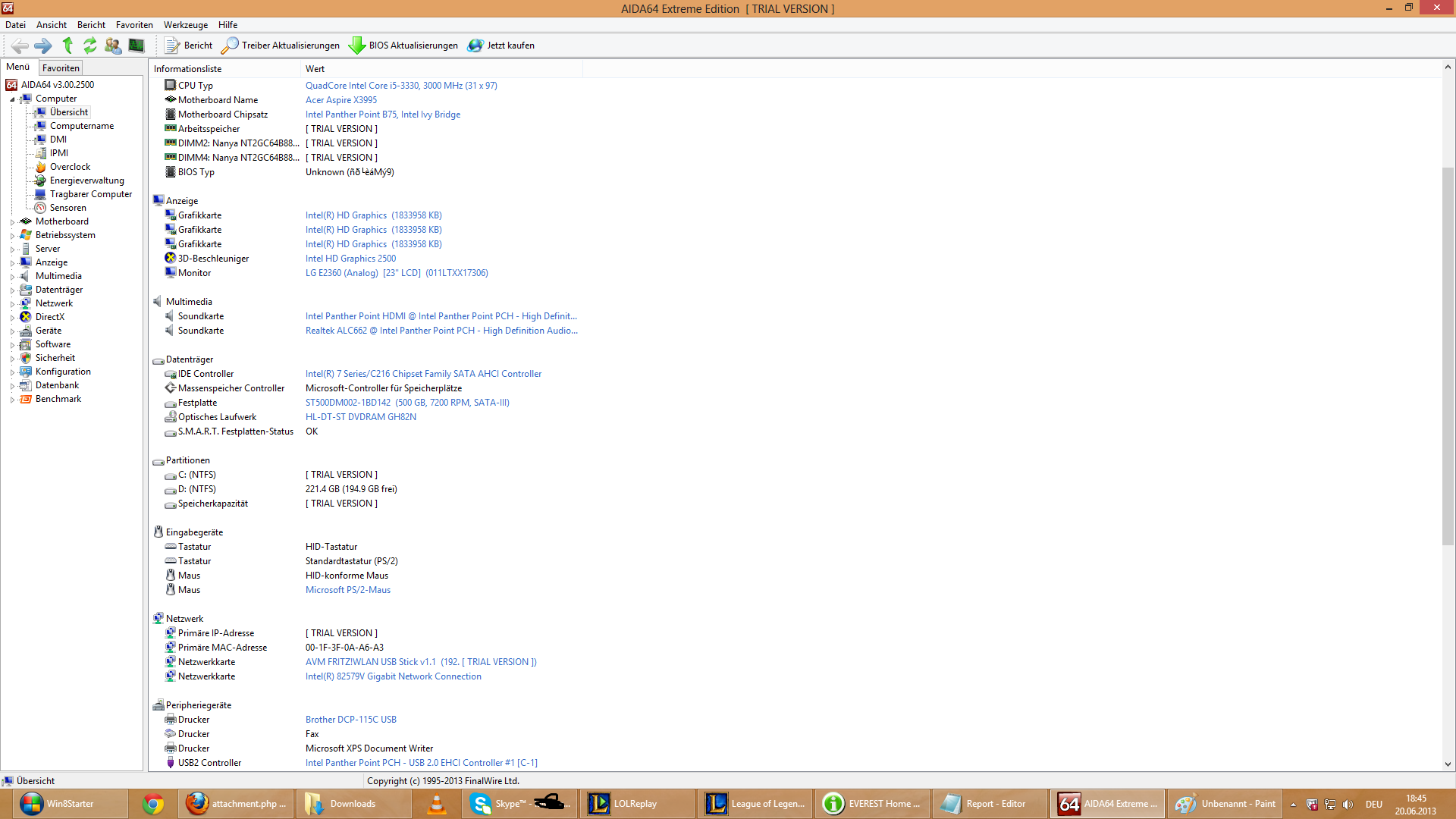Select Computername in the tree
The width and height of the screenshot is (1456, 819).
(82, 126)
